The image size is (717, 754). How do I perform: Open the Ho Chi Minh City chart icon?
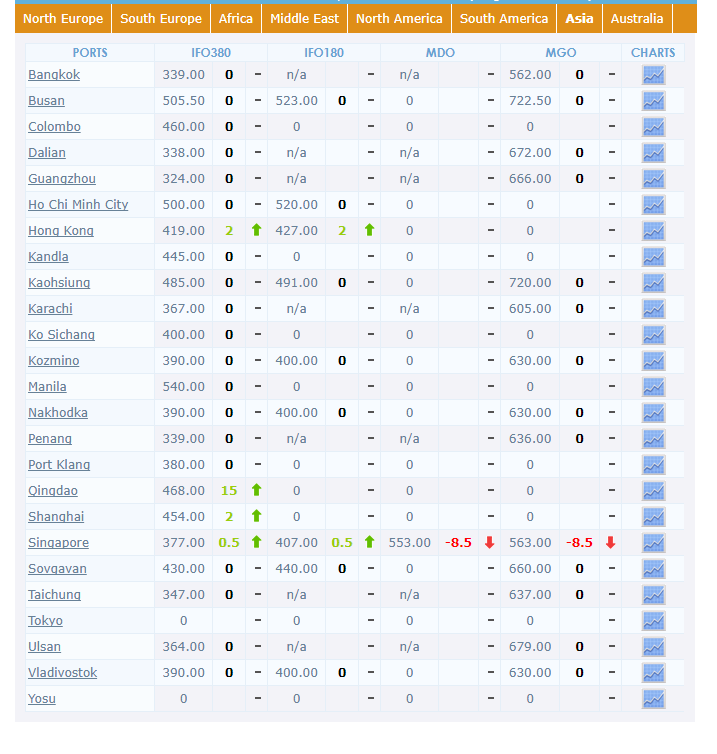654,205
